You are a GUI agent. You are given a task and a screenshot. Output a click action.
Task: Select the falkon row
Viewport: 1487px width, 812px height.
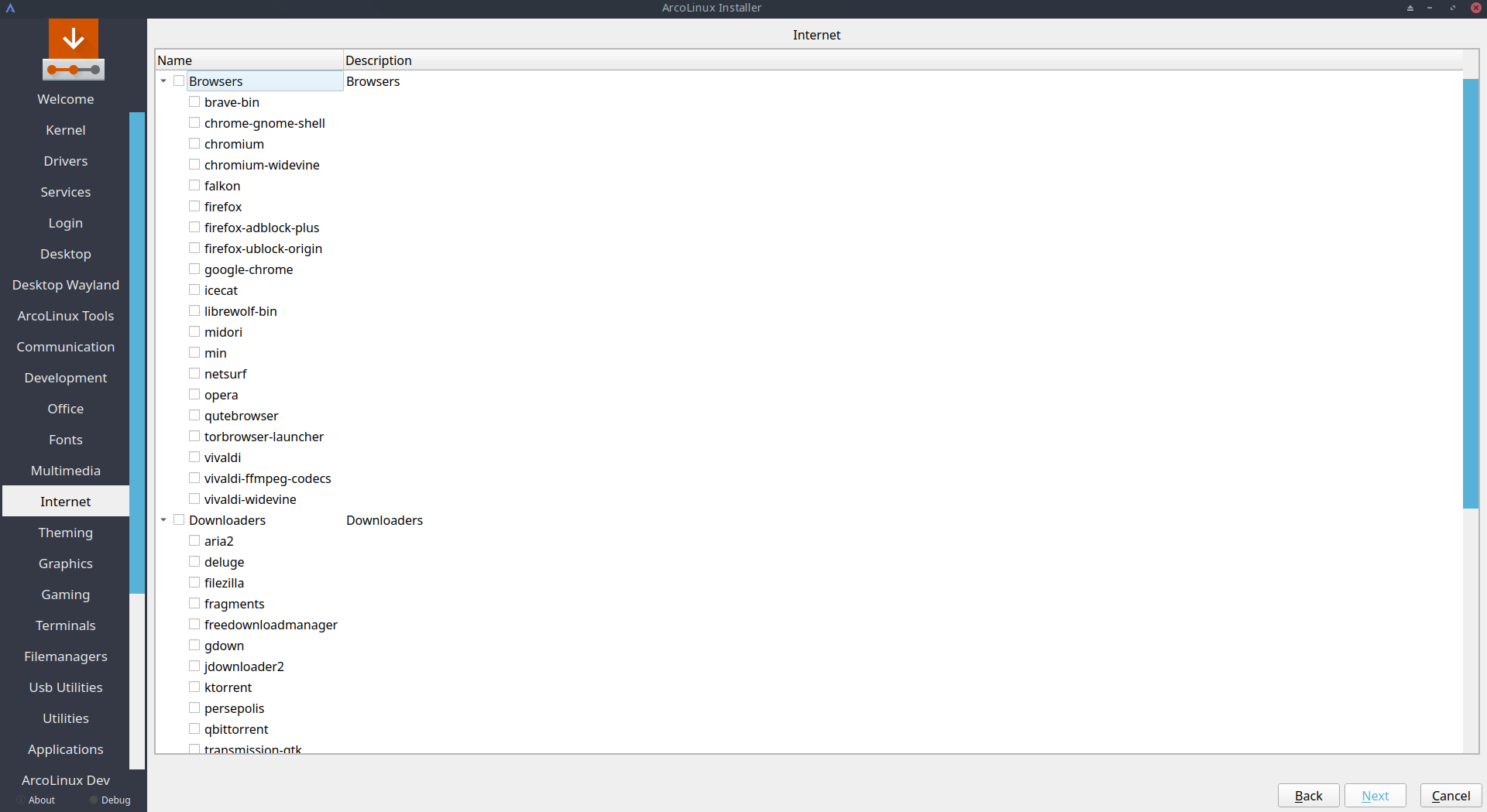(x=222, y=186)
